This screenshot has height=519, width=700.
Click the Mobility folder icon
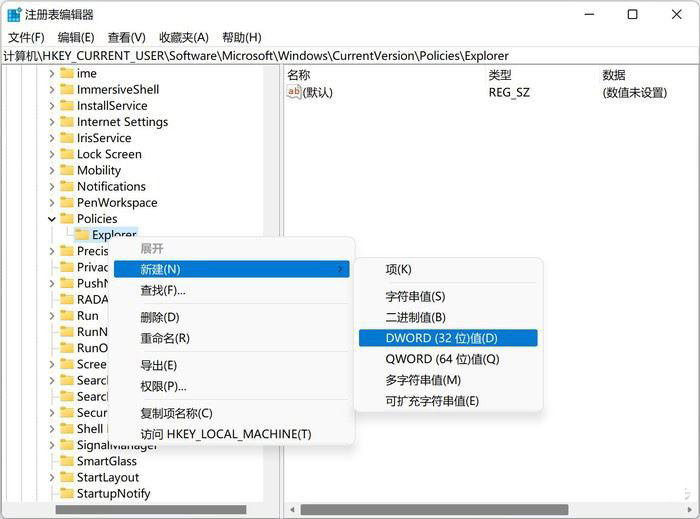tap(67, 170)
